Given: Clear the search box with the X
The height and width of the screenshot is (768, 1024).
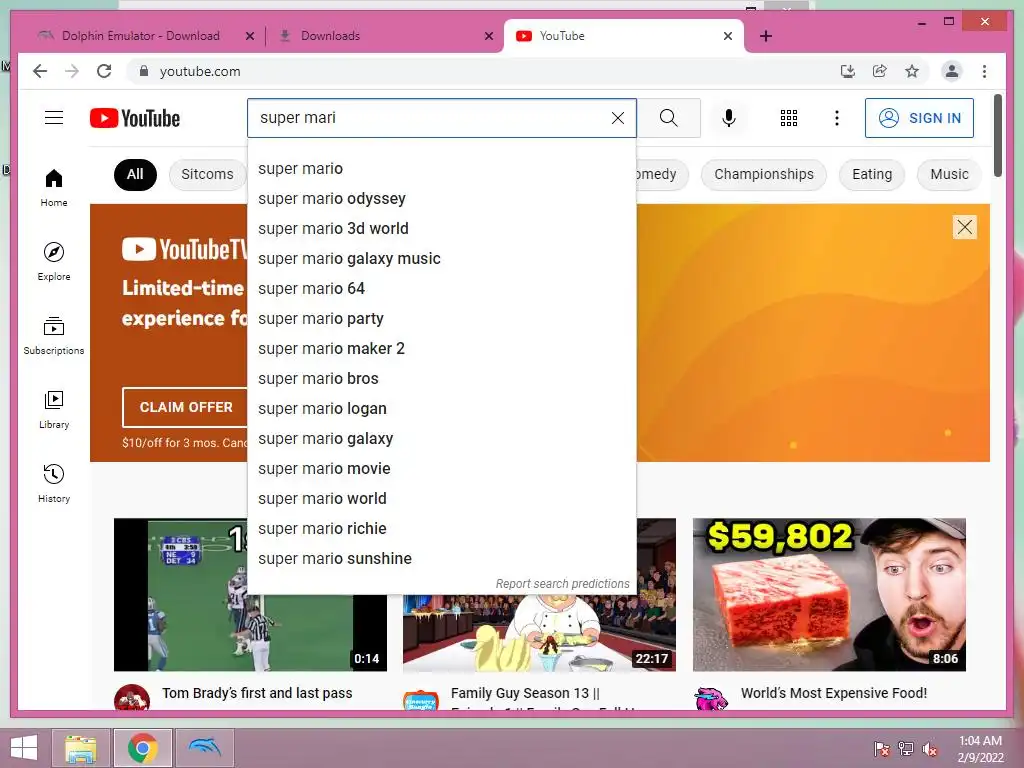Looking at the screenshot, I should point(617,118).
